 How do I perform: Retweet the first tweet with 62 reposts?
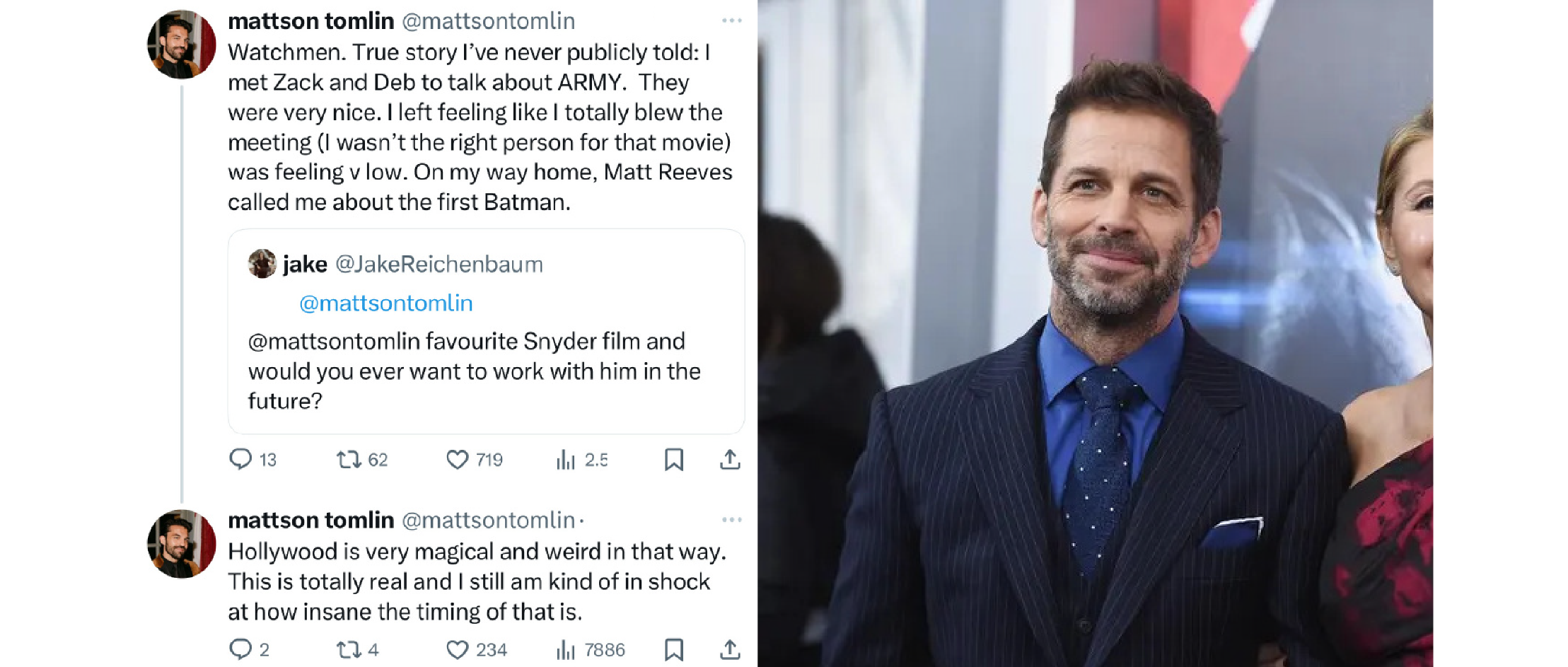348,460
